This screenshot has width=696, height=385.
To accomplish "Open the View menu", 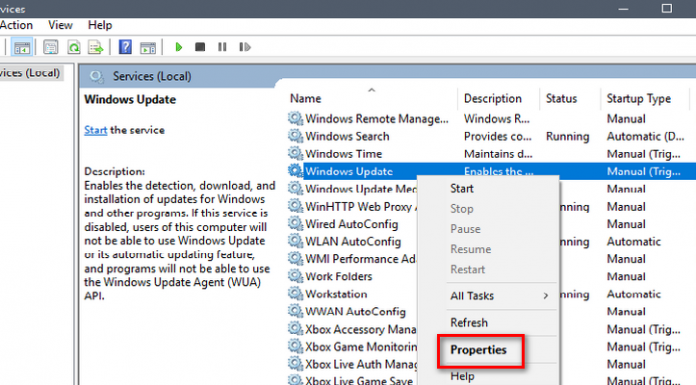I will click(x=60, y=25).
